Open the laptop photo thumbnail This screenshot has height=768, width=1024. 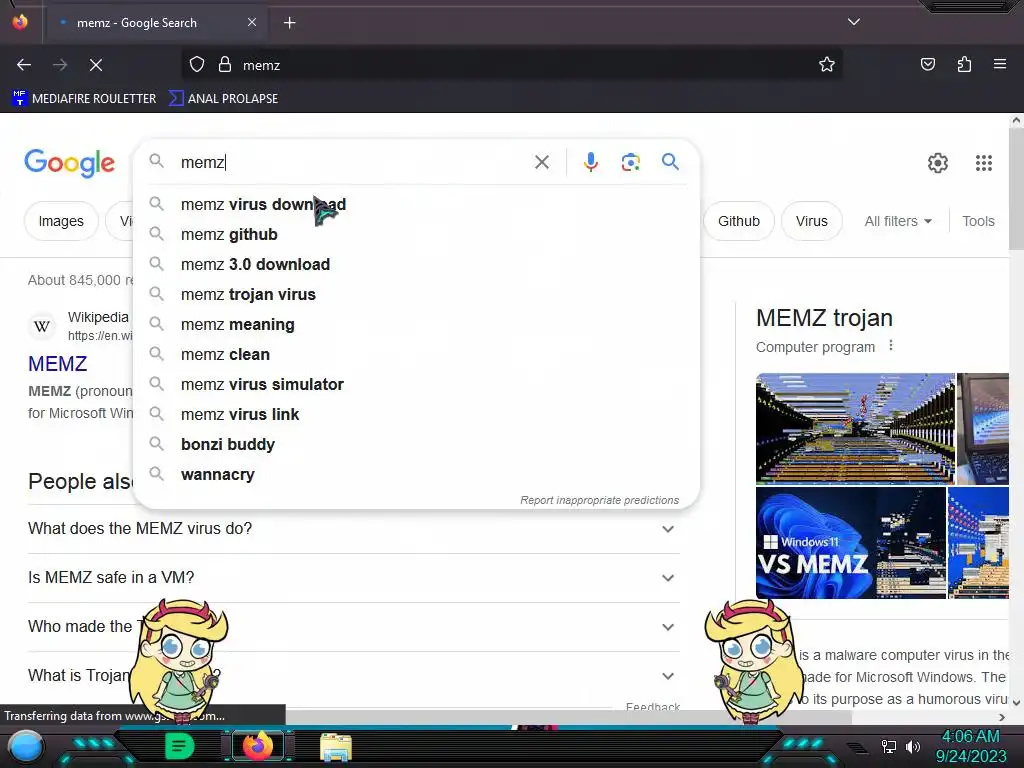(983, 428)
